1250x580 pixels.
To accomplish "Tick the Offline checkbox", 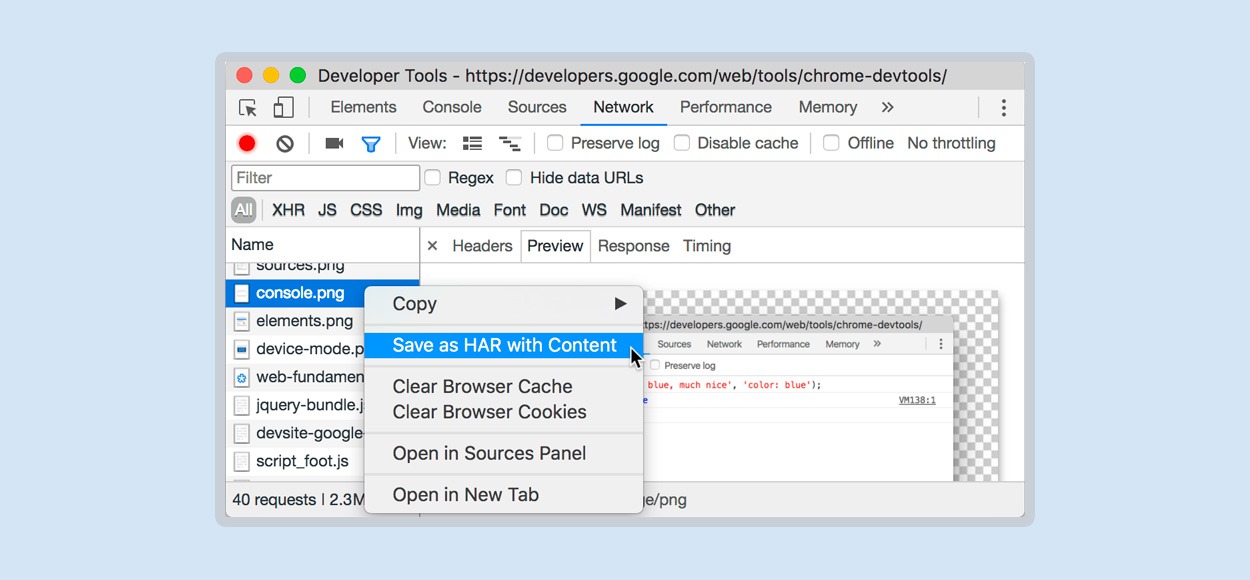I will click(831, 143).
